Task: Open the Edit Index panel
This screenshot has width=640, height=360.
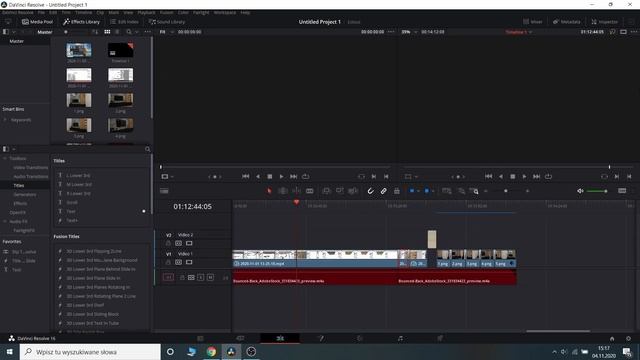Action: [124, 22]
